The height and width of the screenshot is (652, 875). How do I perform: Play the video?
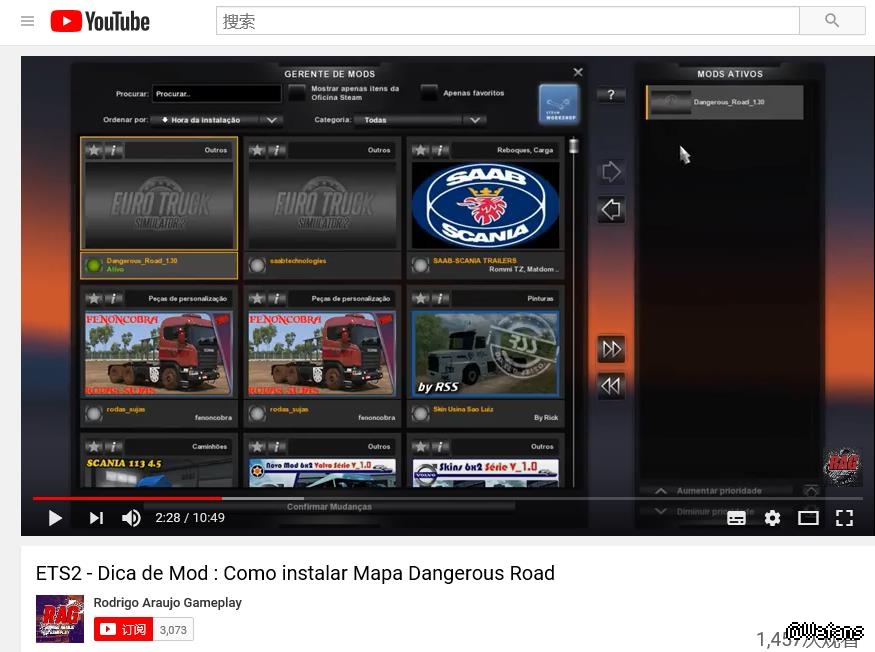(x=55, y=518)
